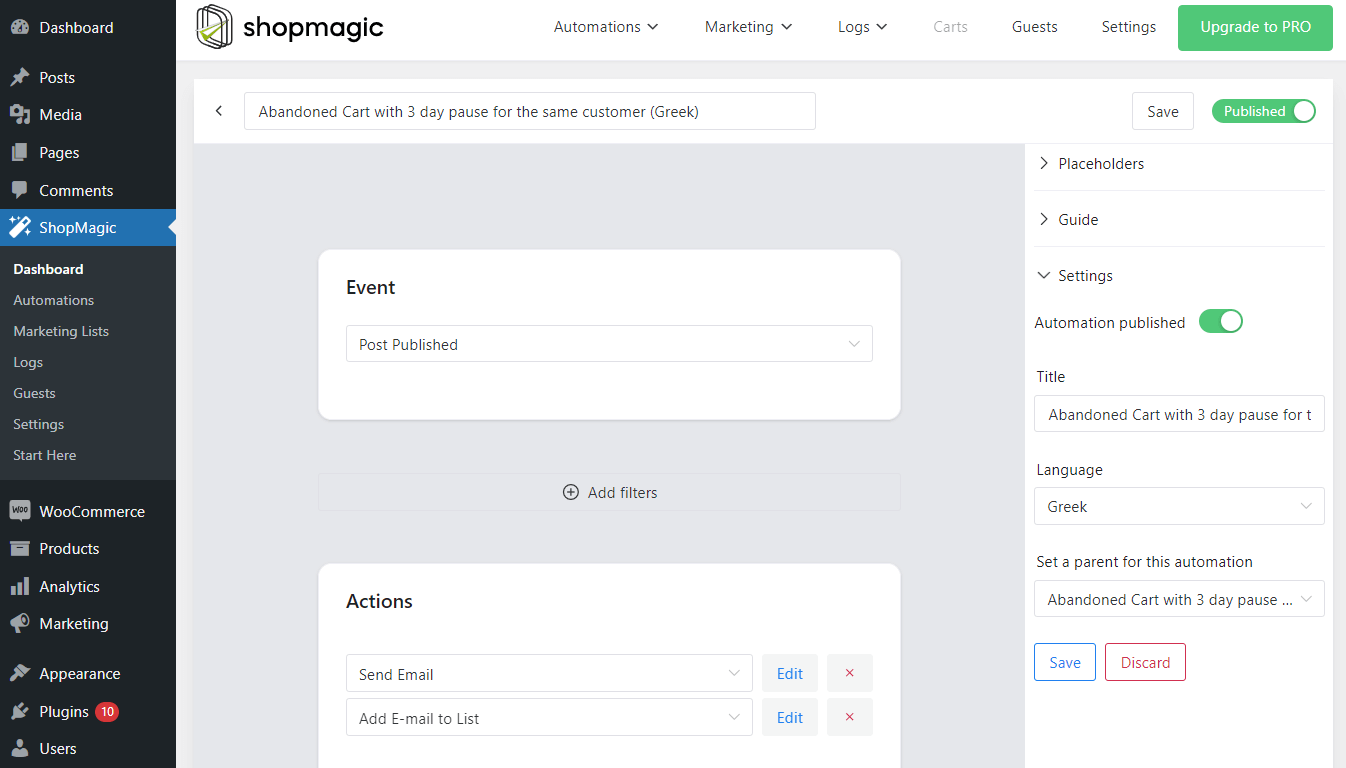Click the Products box icon

pos(20,549)
